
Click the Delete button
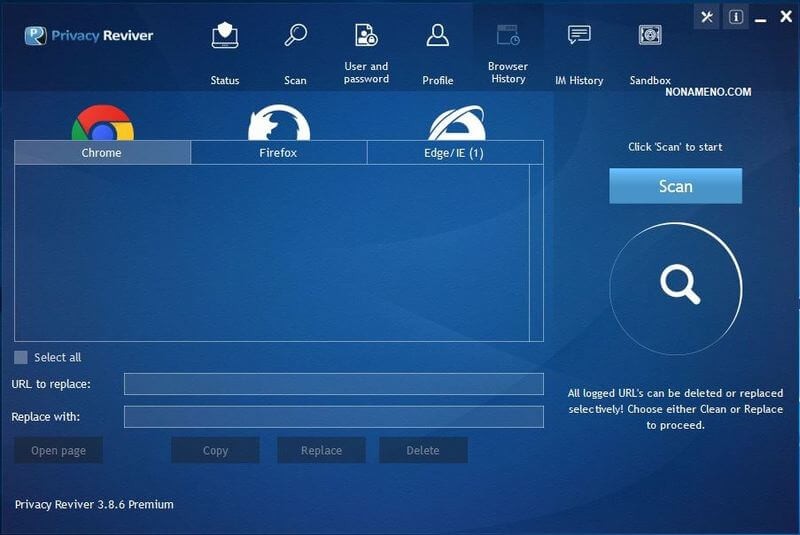tap(423, 450)
